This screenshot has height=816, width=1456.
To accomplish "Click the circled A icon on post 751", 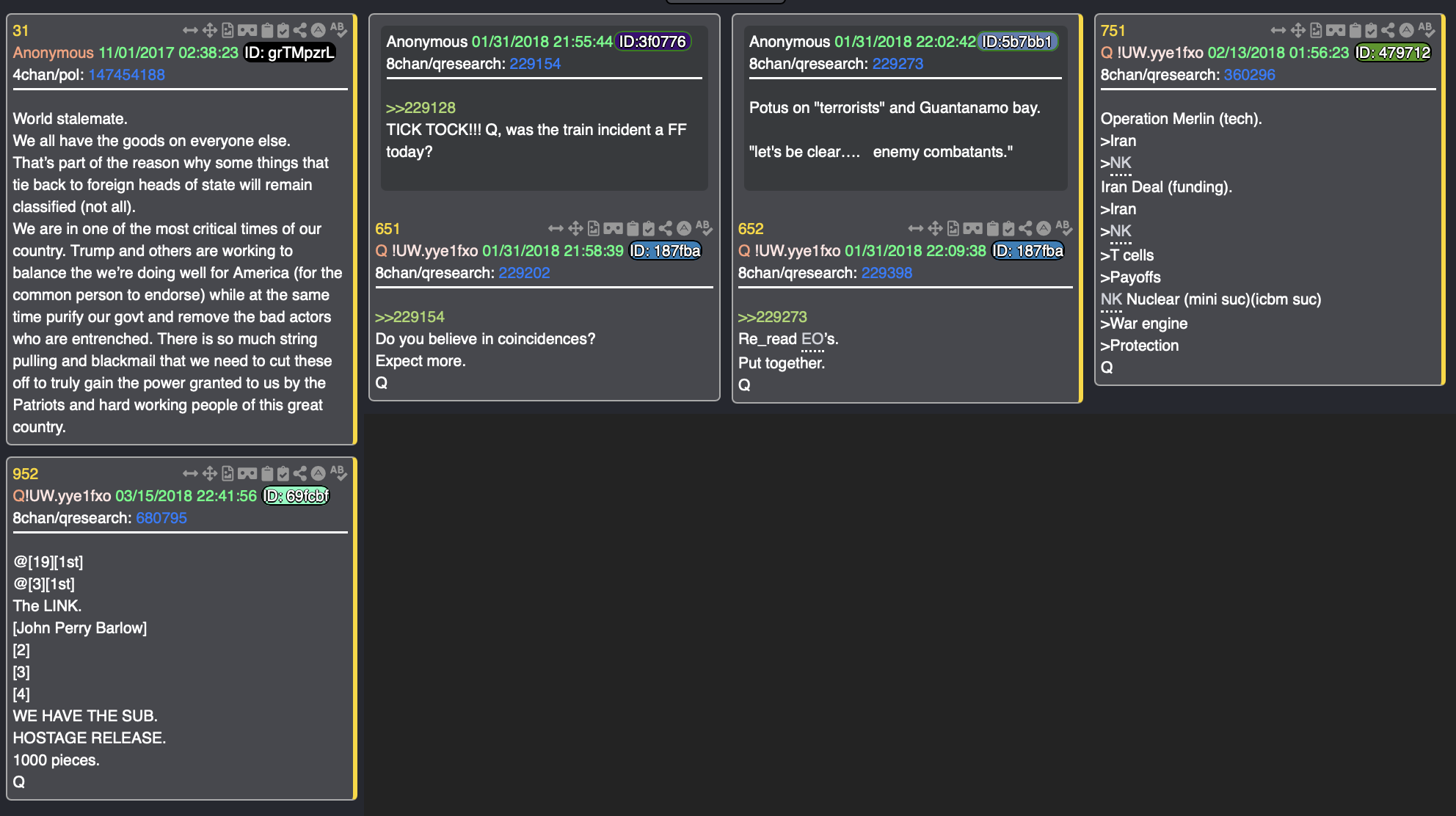I will point(1407,30).
